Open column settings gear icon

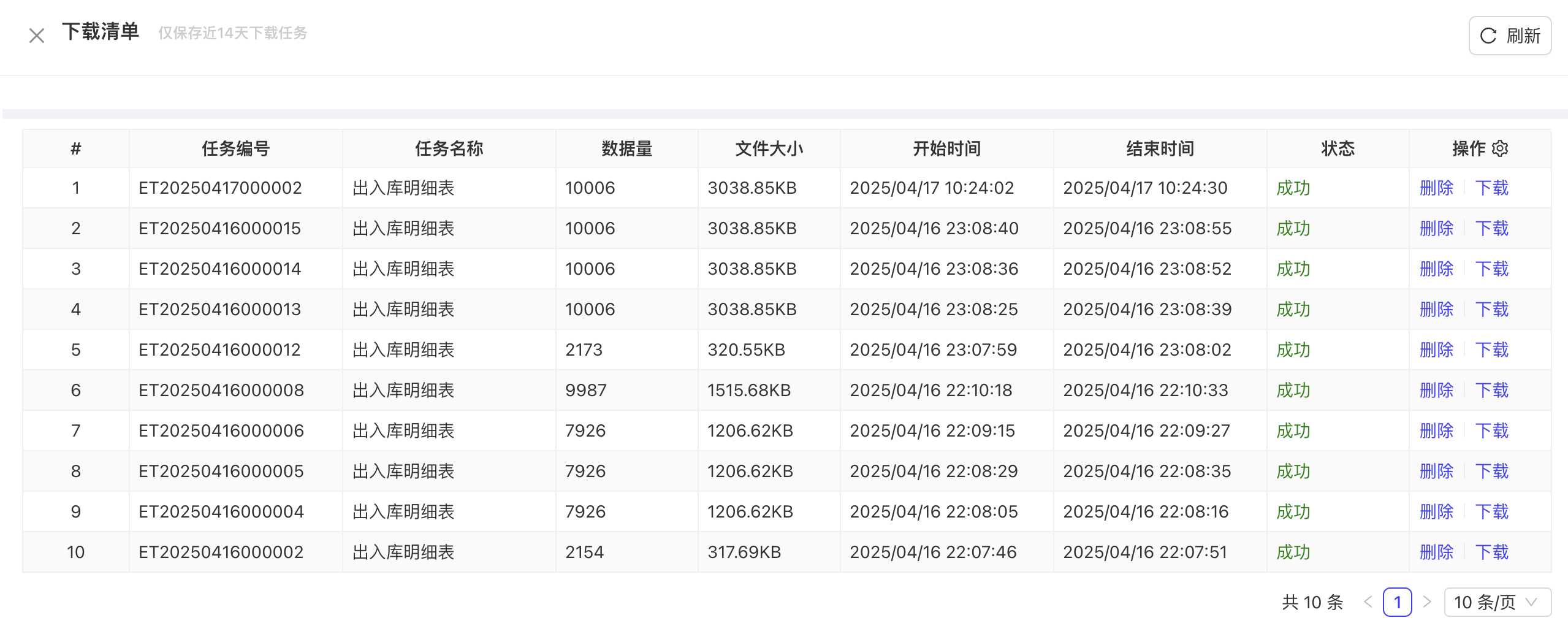(1500, 148)
